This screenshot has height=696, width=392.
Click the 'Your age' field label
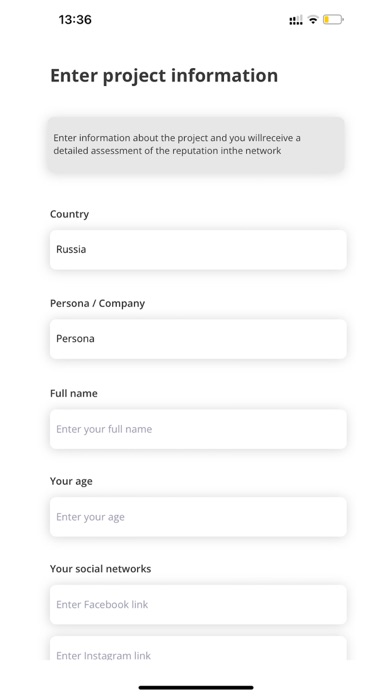pyautogui.click(x=71, y=482)
